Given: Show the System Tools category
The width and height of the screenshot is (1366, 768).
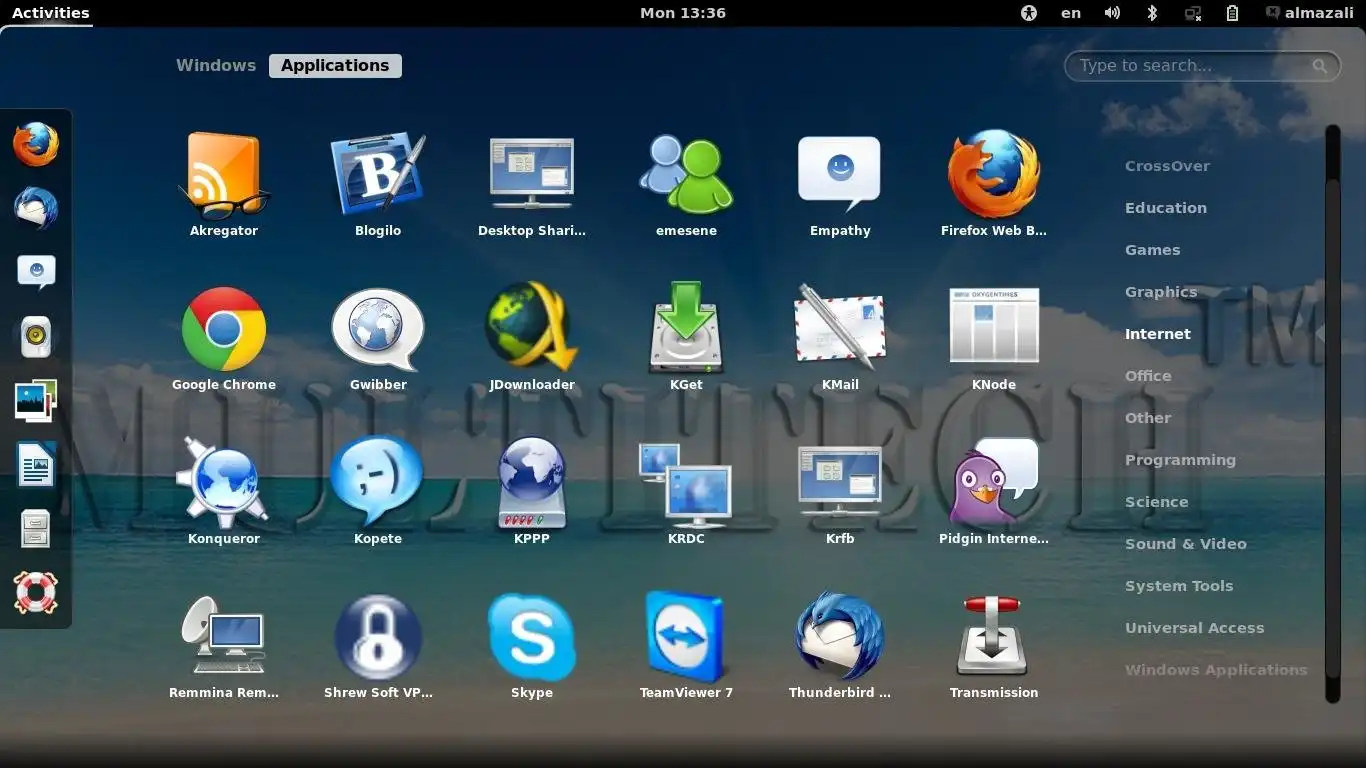Looking at the screenshot, I should pos(1179,586).
